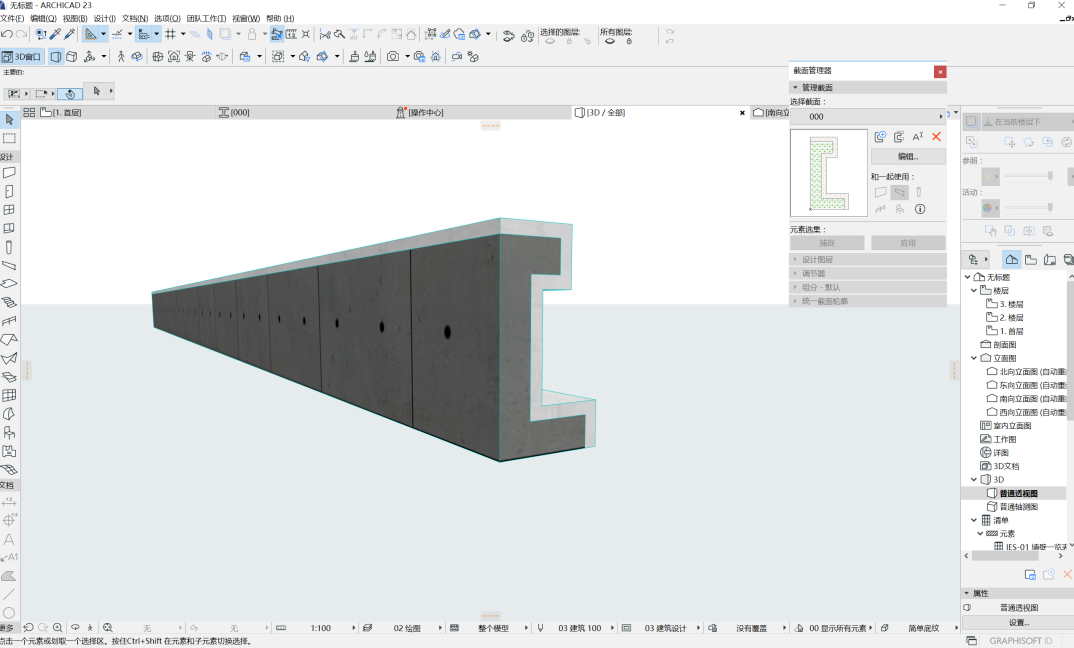
Task: Collapse the 楼层 tree node
Action: coord(974,290)
